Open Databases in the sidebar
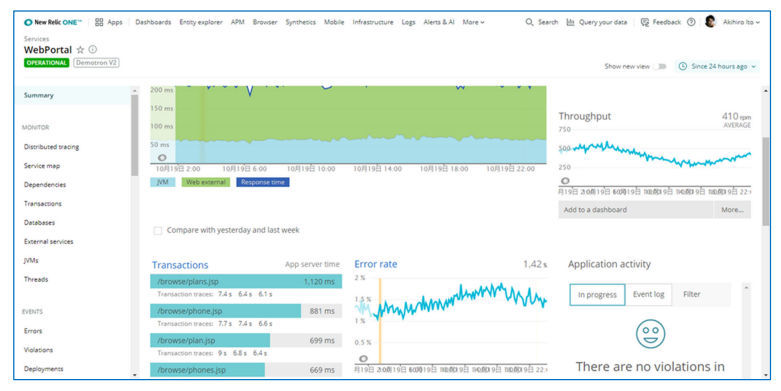Viewport: 781px width, 391px height. pyautogui.click(x=39, y=223)
